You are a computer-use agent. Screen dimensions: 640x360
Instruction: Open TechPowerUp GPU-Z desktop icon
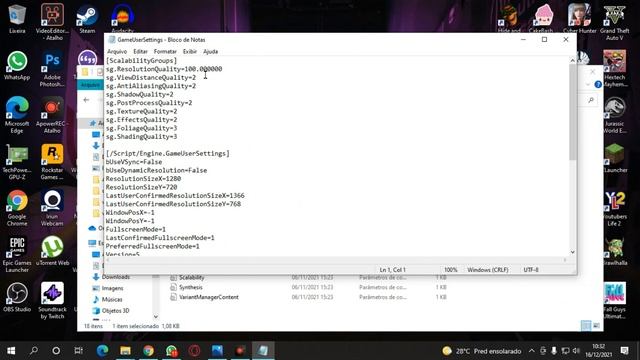(17, 162)
